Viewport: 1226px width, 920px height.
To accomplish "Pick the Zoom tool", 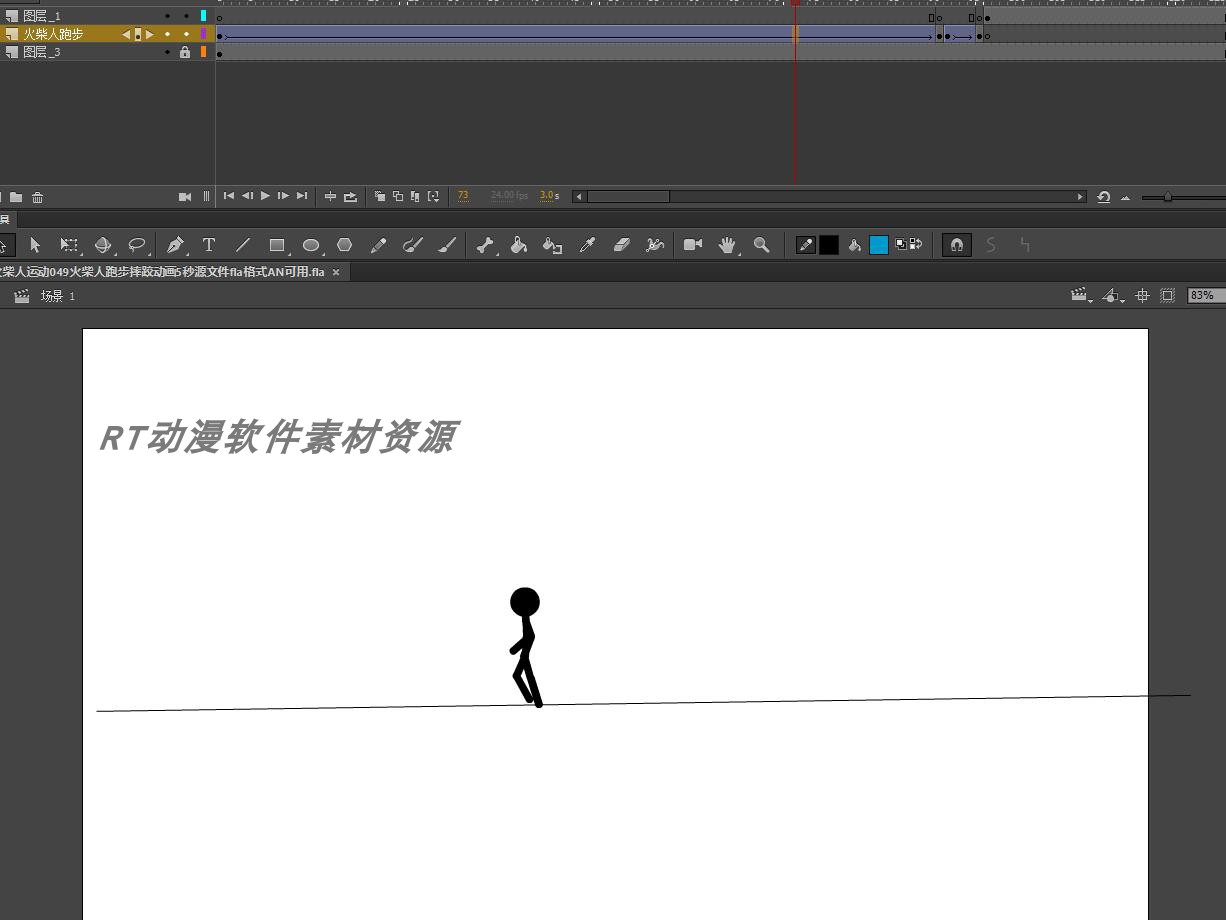I will pos(762,244).
